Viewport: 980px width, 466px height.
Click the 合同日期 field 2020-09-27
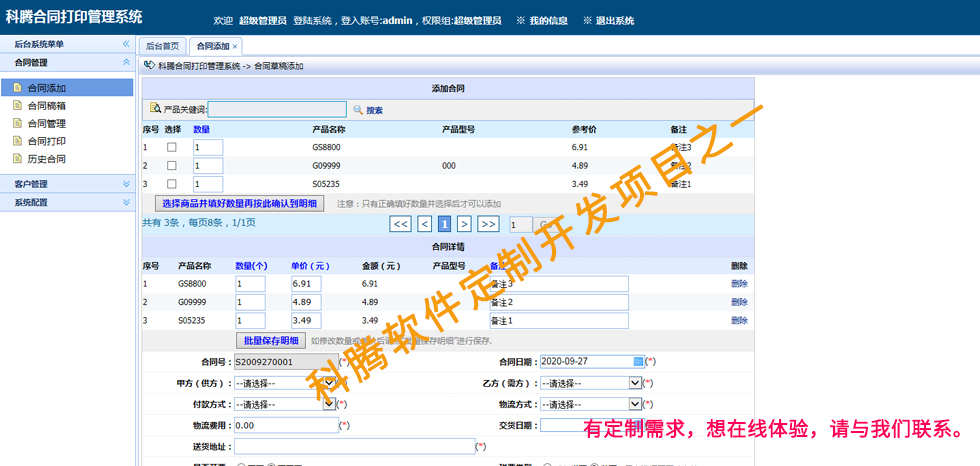pyautogui.click(x=592, y=361)
